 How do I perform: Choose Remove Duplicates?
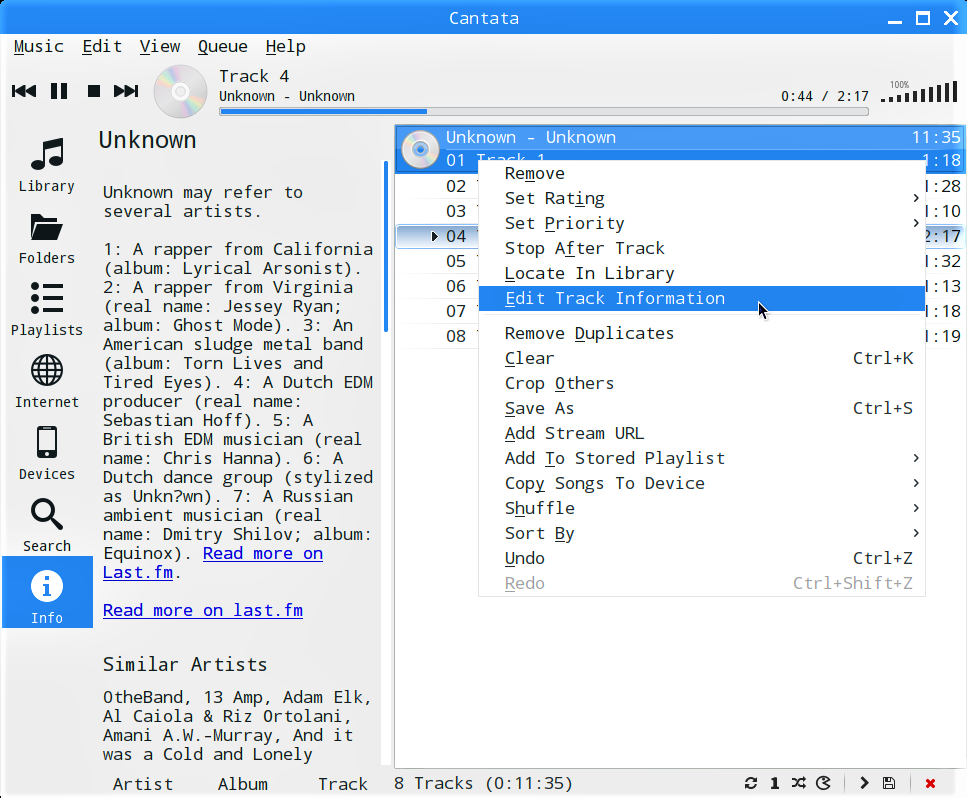[x=702, y=333]
